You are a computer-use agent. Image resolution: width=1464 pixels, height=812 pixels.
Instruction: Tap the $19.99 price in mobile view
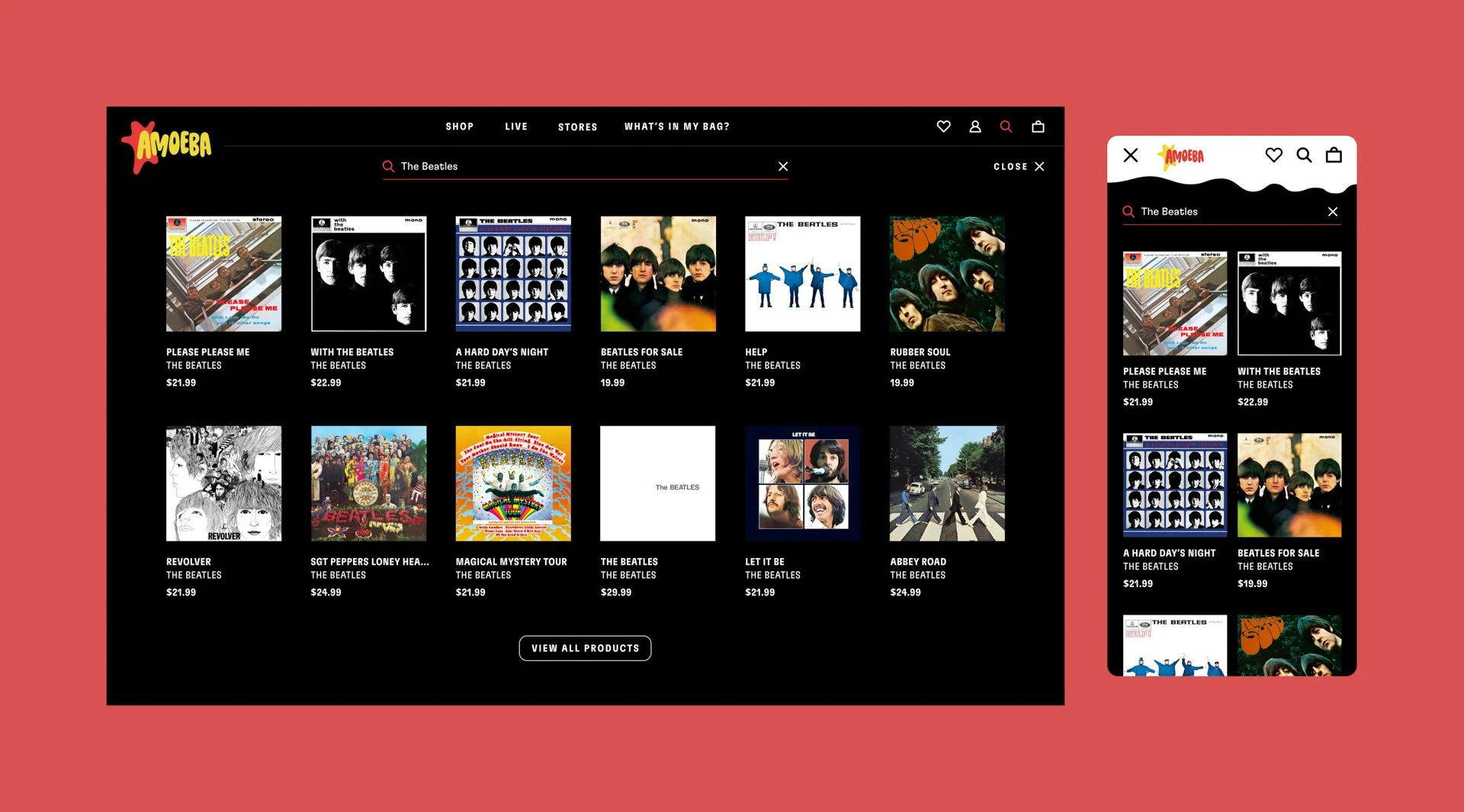click(1252, 584)
